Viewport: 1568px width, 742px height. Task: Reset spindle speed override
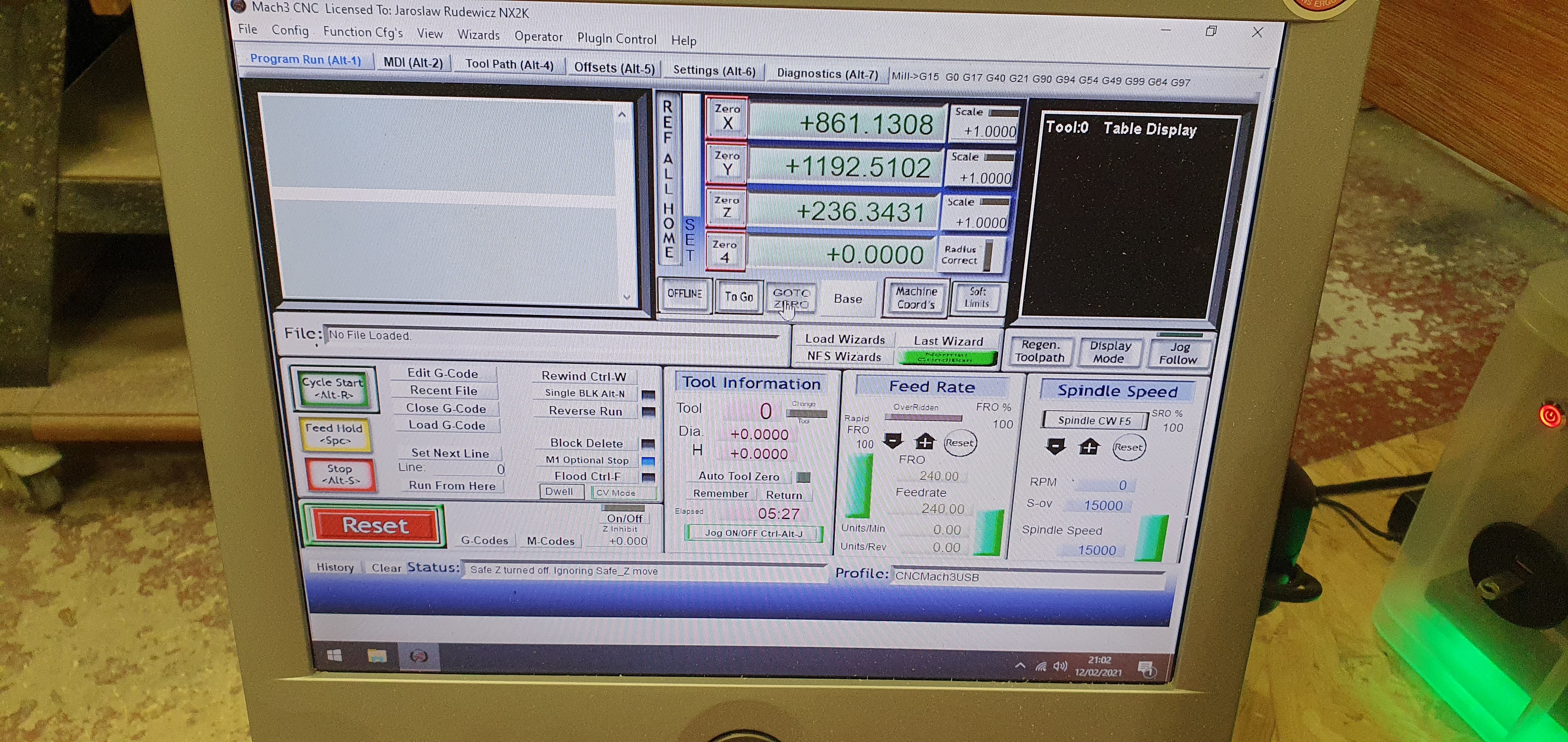click(x=1129, y=447)
